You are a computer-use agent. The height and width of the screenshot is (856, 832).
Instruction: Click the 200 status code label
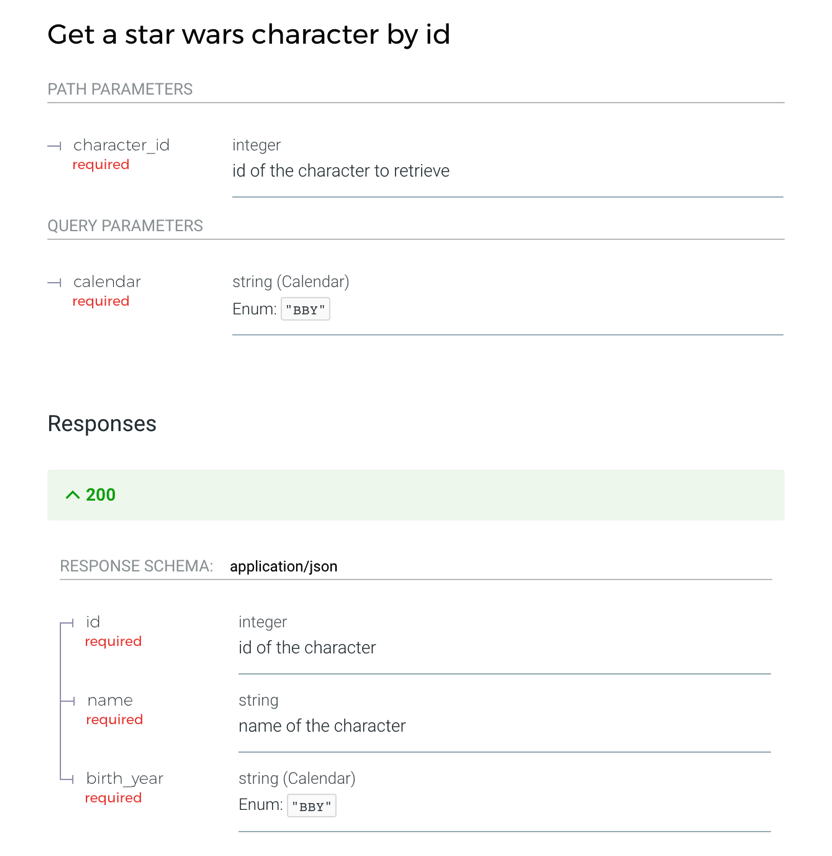[x=101, y=494]
